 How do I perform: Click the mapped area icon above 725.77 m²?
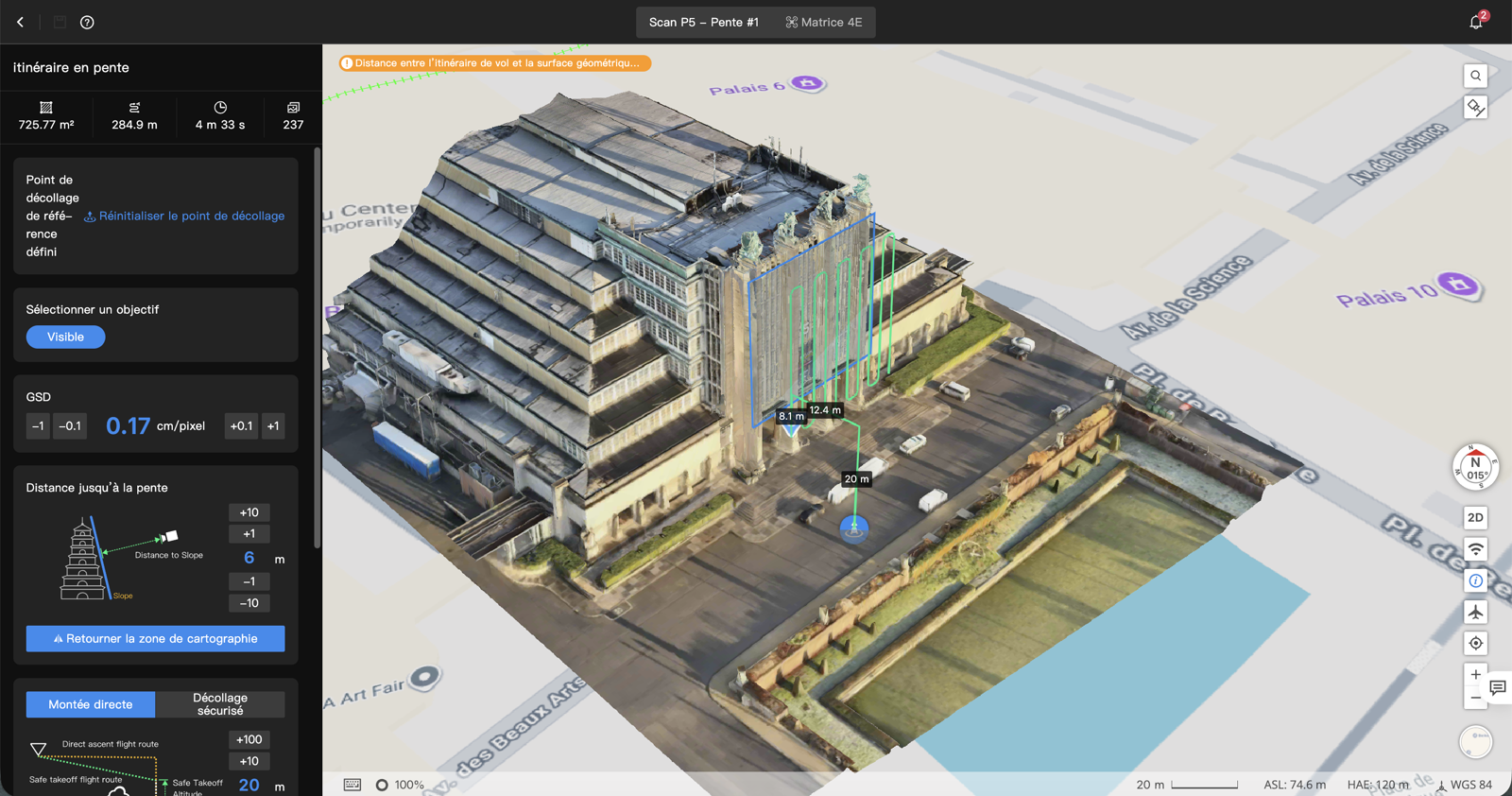(46, 108)
